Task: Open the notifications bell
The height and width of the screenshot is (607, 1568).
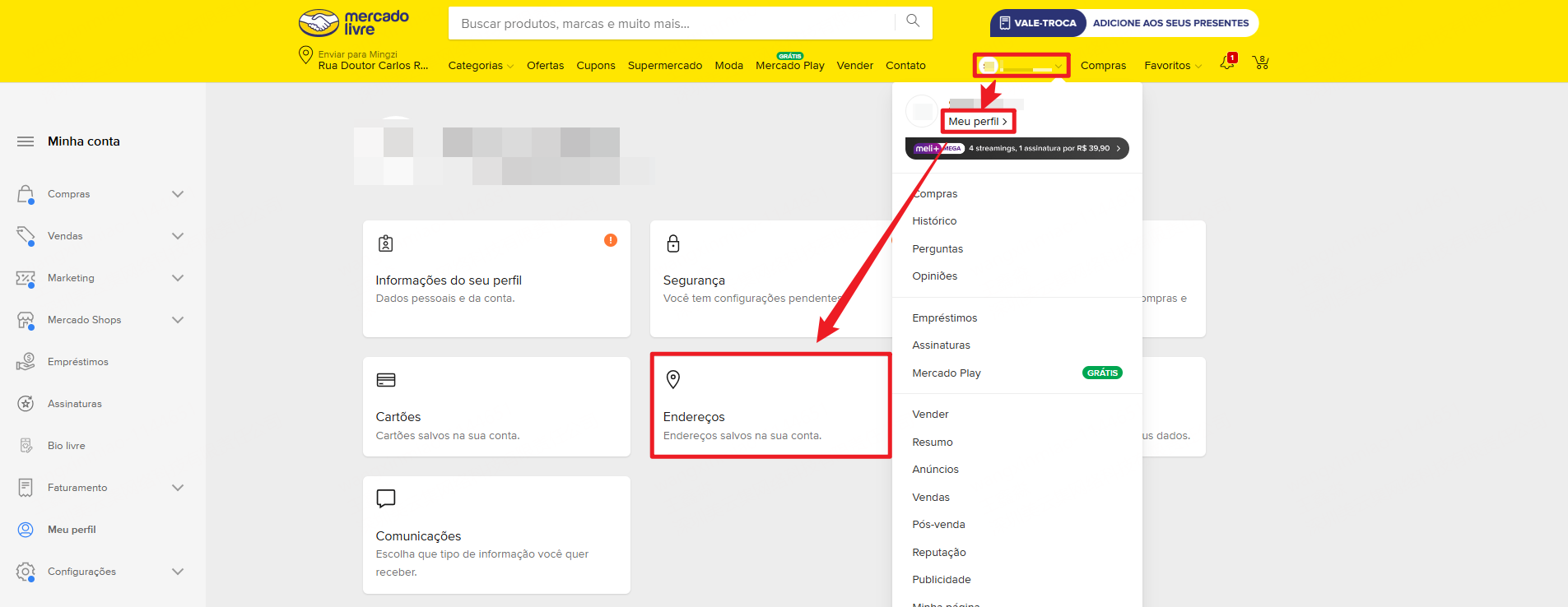Action: click(x=1226, y=63)
